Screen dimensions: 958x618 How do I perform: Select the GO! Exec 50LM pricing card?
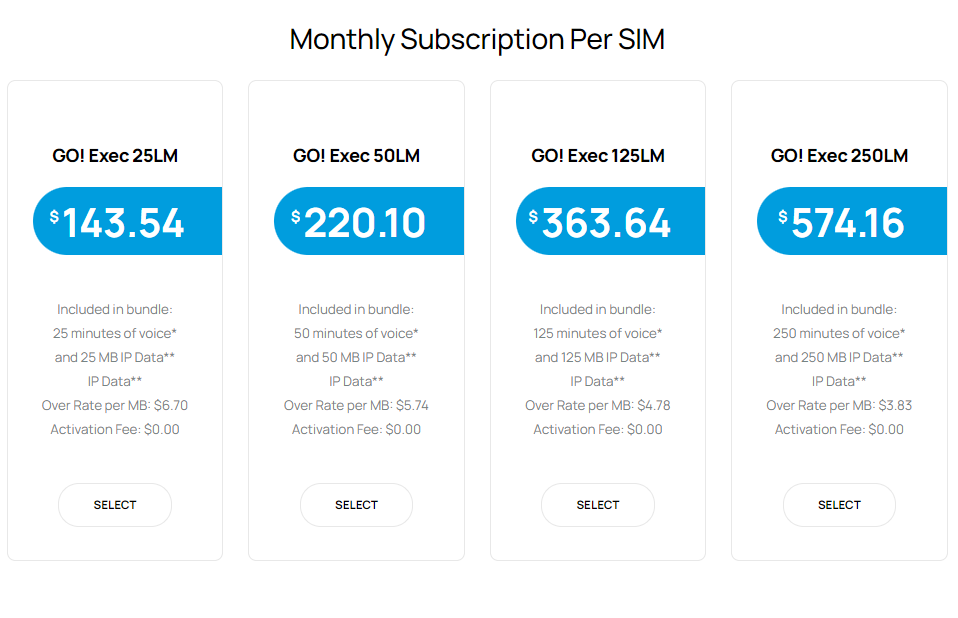[x=356, y=320]
